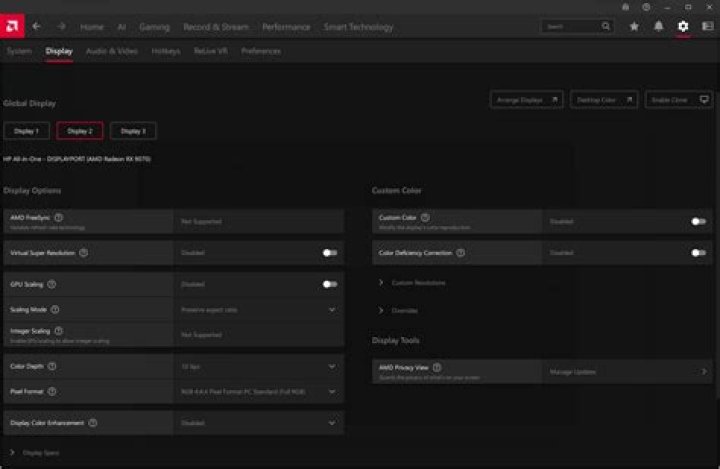Select Display 2 button
The width and height of the screenshot is (720, 469).
pos(80,131)
